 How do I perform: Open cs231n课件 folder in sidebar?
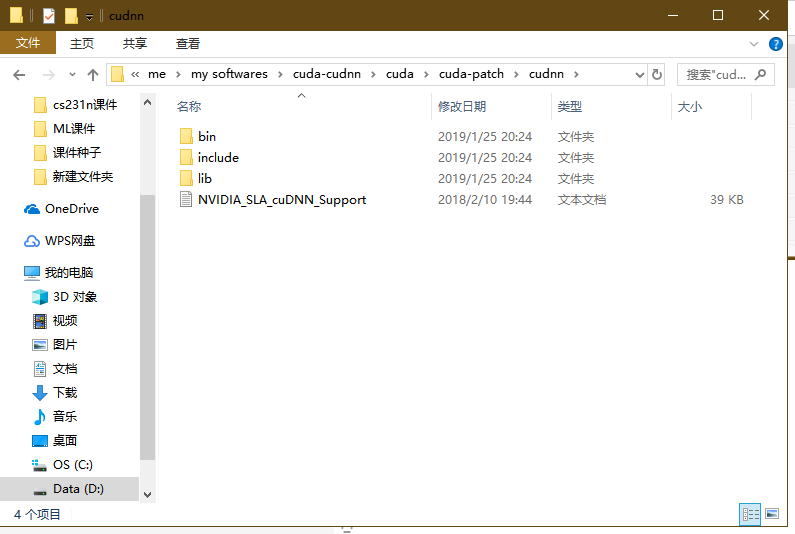pos(76,104)
